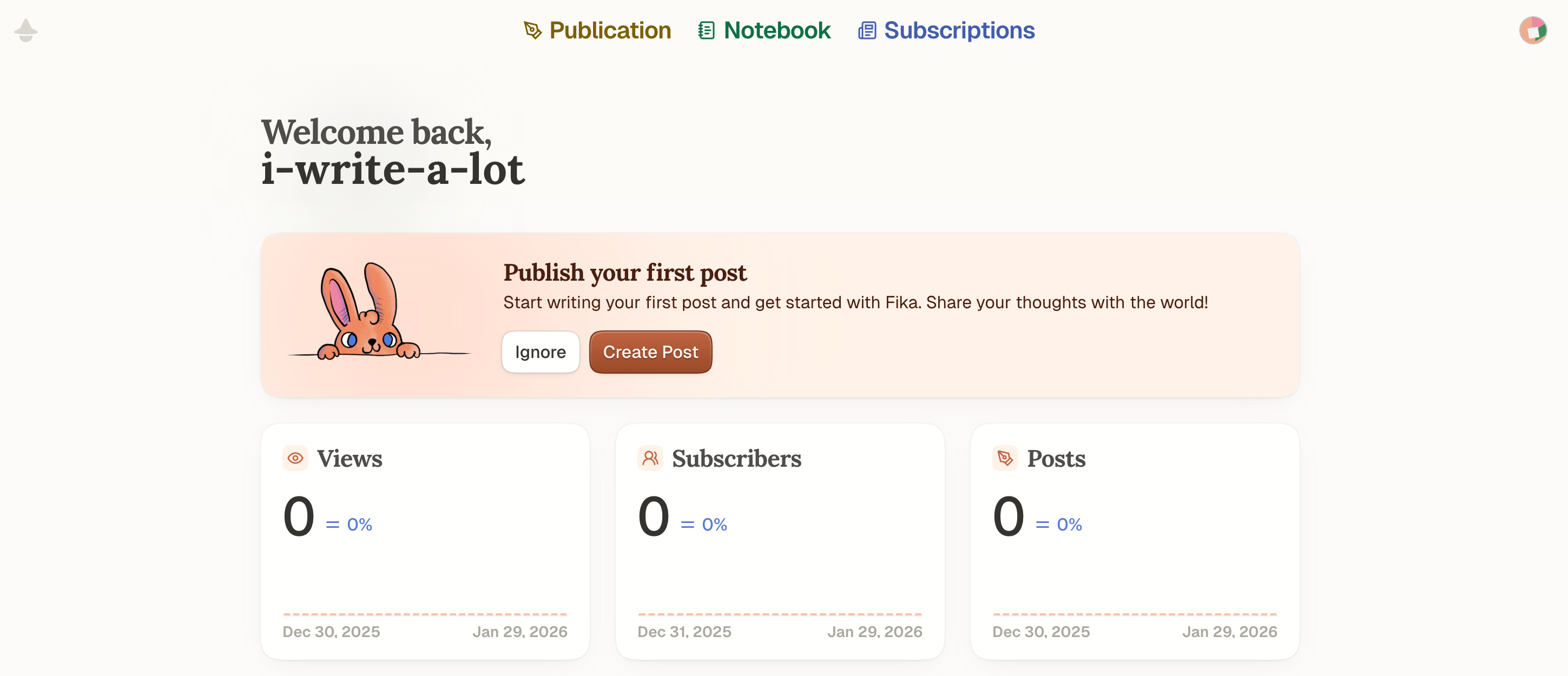This screenshot has height=676, width=1568.
Task: Click the notebook icon beside Notebook
Action: tap(706, 30)
